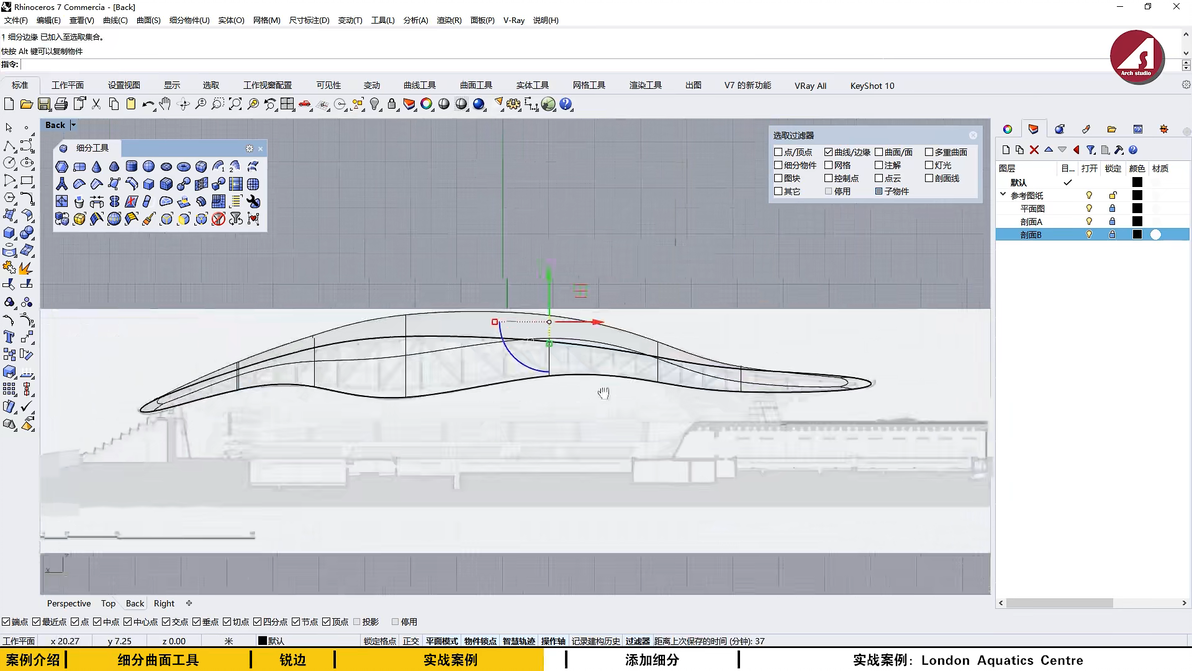Collapse the 参考图纸 layer group
This screenshot has width=1192, height=671.
[x=1003, y=195]
